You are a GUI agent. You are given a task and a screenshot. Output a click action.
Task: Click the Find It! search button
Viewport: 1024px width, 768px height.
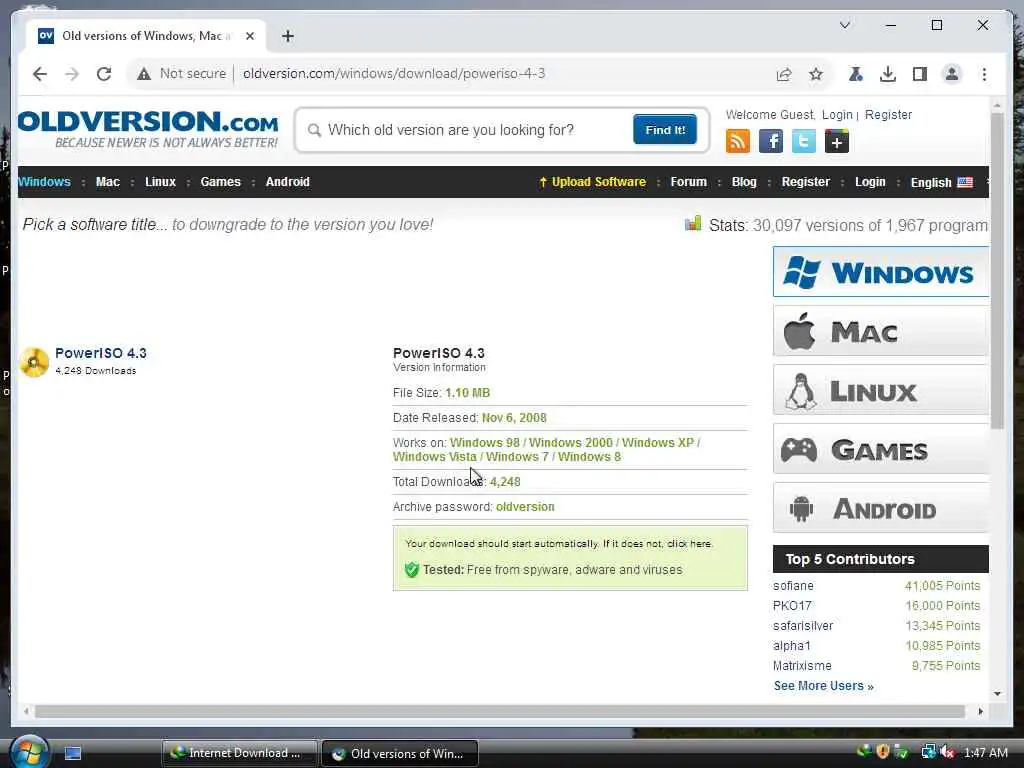(x=665, y=129)
